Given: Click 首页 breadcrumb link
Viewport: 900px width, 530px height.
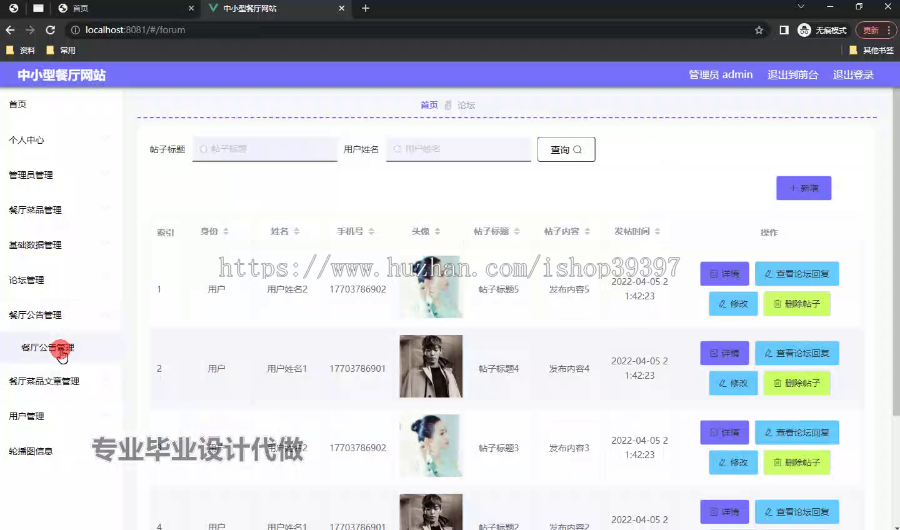Looking at the screenshot, I should [429, 105].
